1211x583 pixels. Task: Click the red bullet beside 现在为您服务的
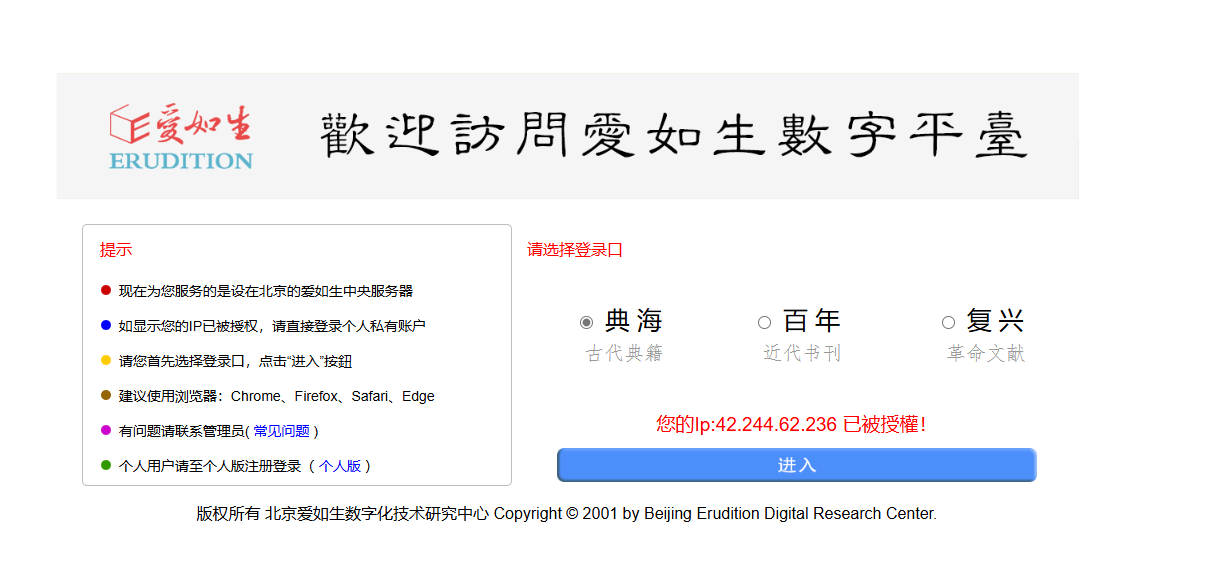(106, 290)
